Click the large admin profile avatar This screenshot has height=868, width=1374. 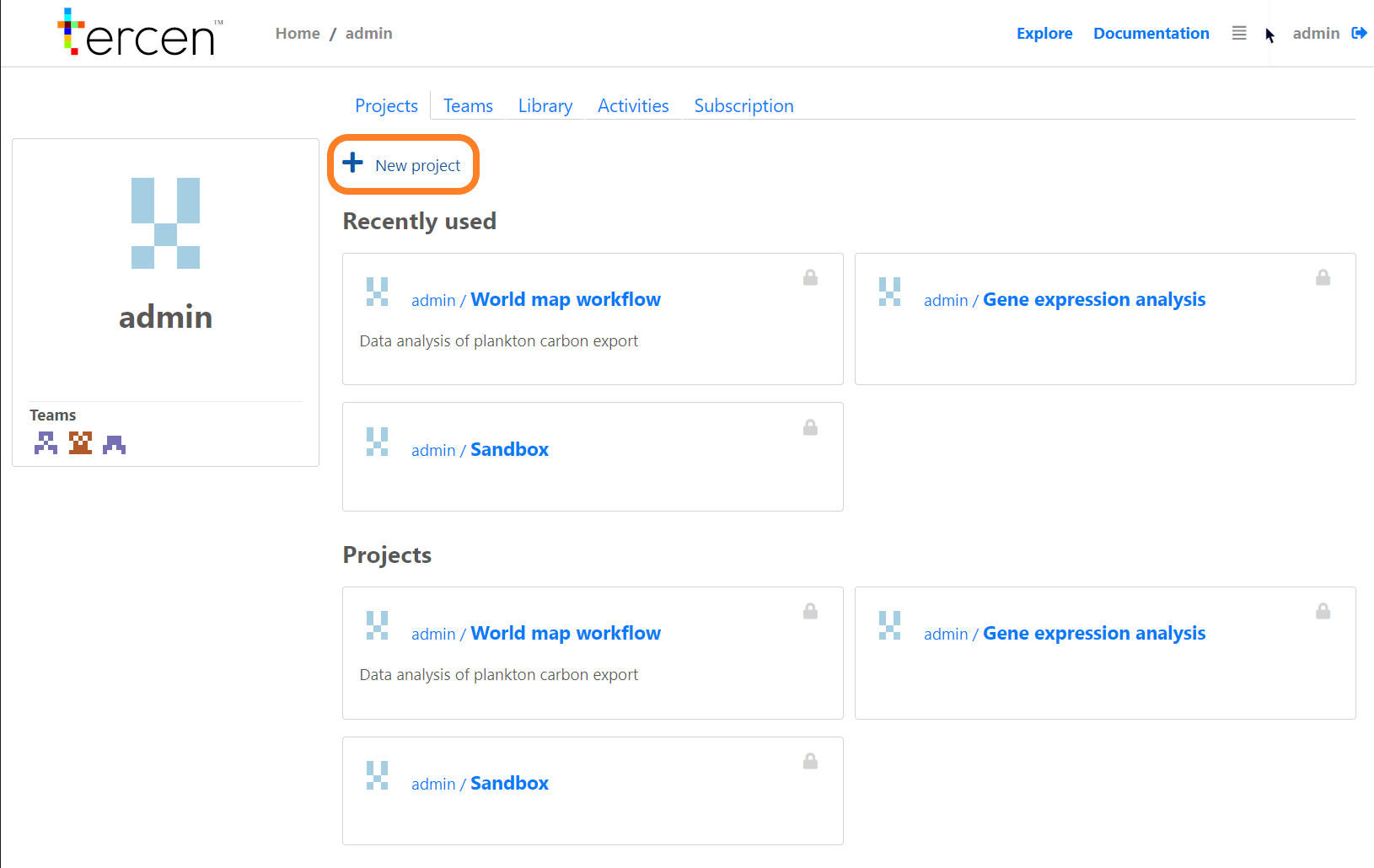[x=165, y=223]
